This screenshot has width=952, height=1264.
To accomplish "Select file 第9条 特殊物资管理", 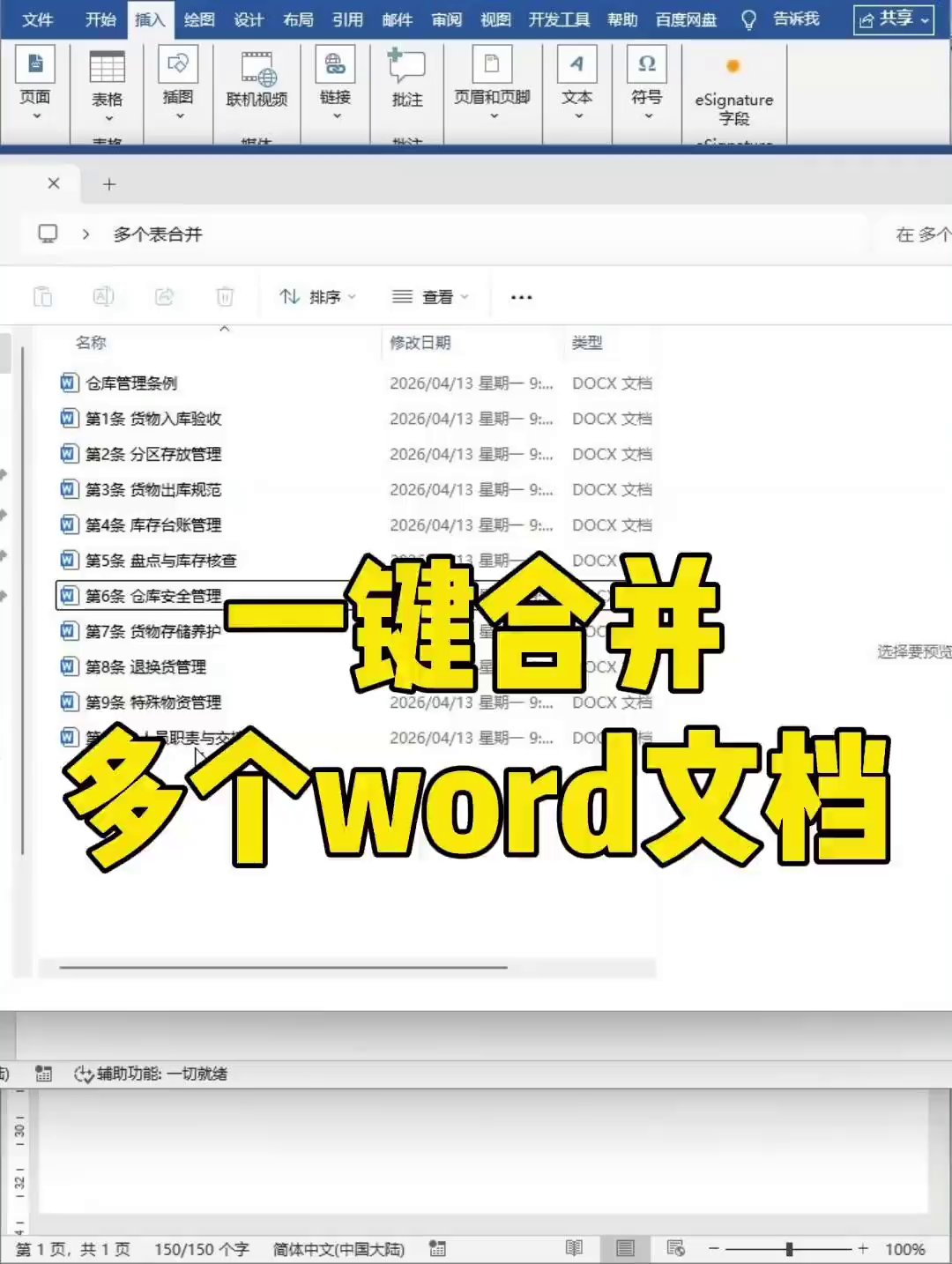I will [x=153, y=703].
